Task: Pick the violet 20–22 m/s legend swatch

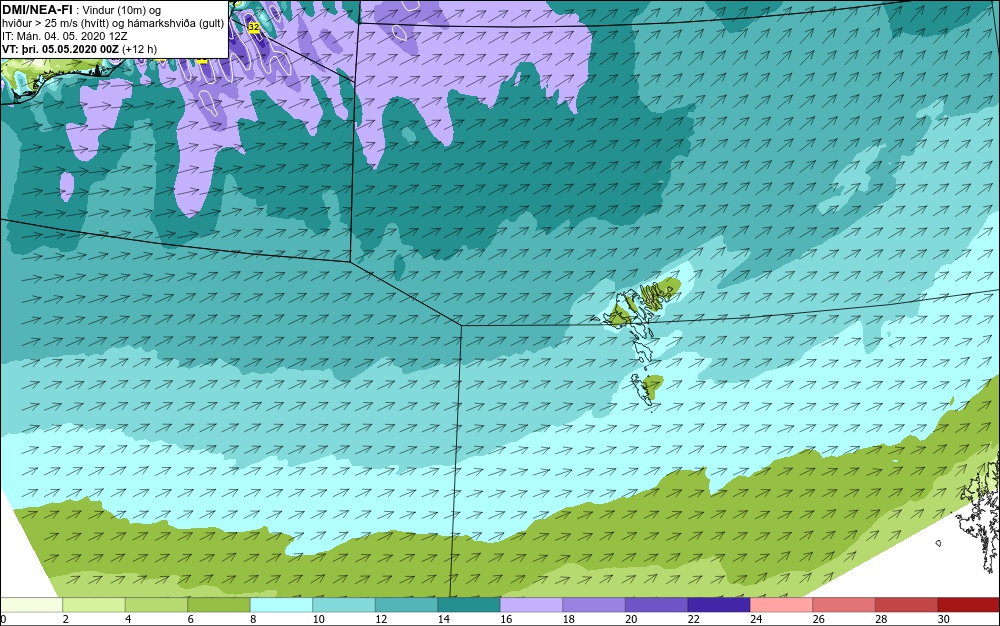Action: [656, 605]
